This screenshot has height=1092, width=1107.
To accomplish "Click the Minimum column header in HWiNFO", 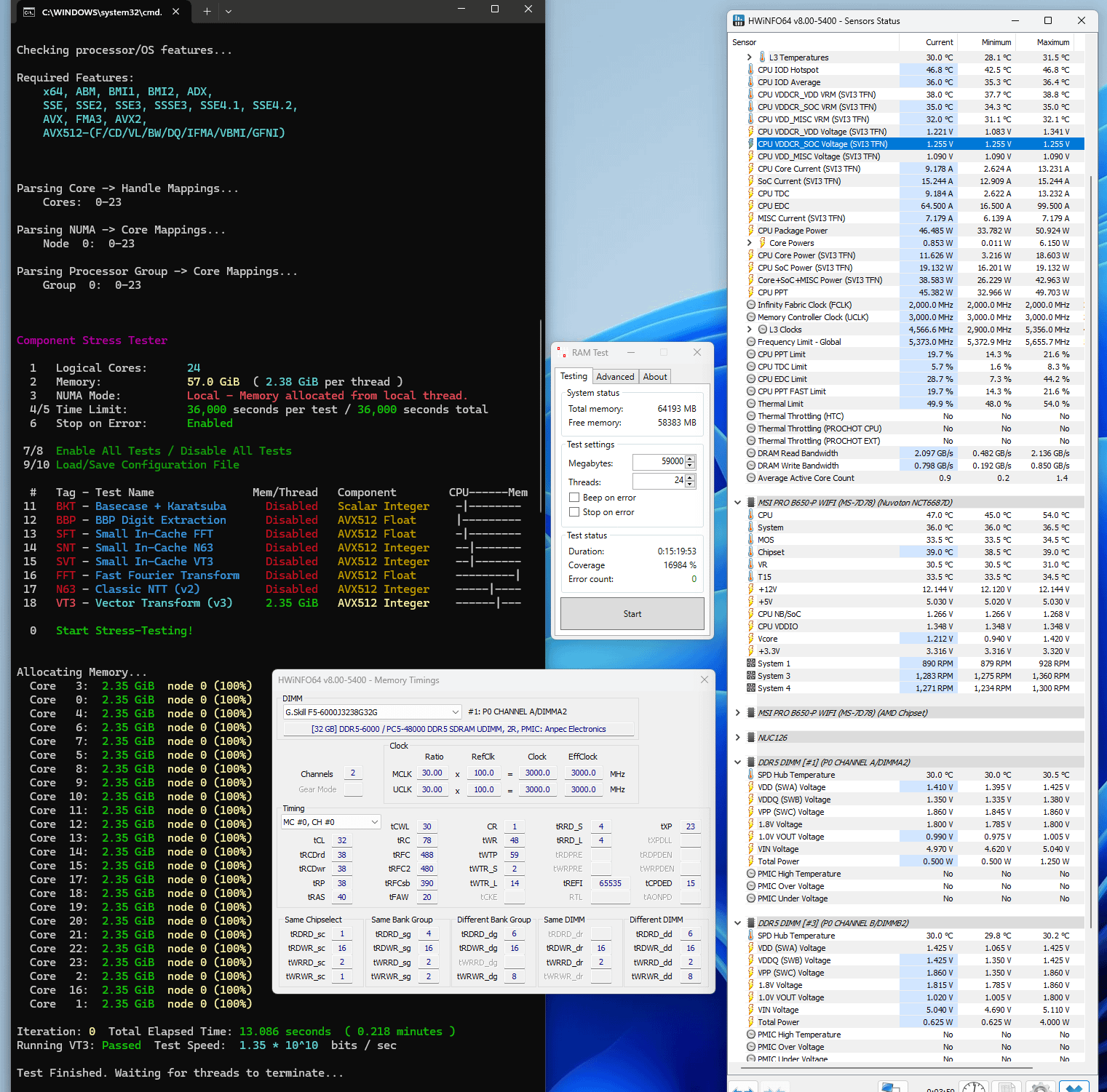I will (987, 42).
